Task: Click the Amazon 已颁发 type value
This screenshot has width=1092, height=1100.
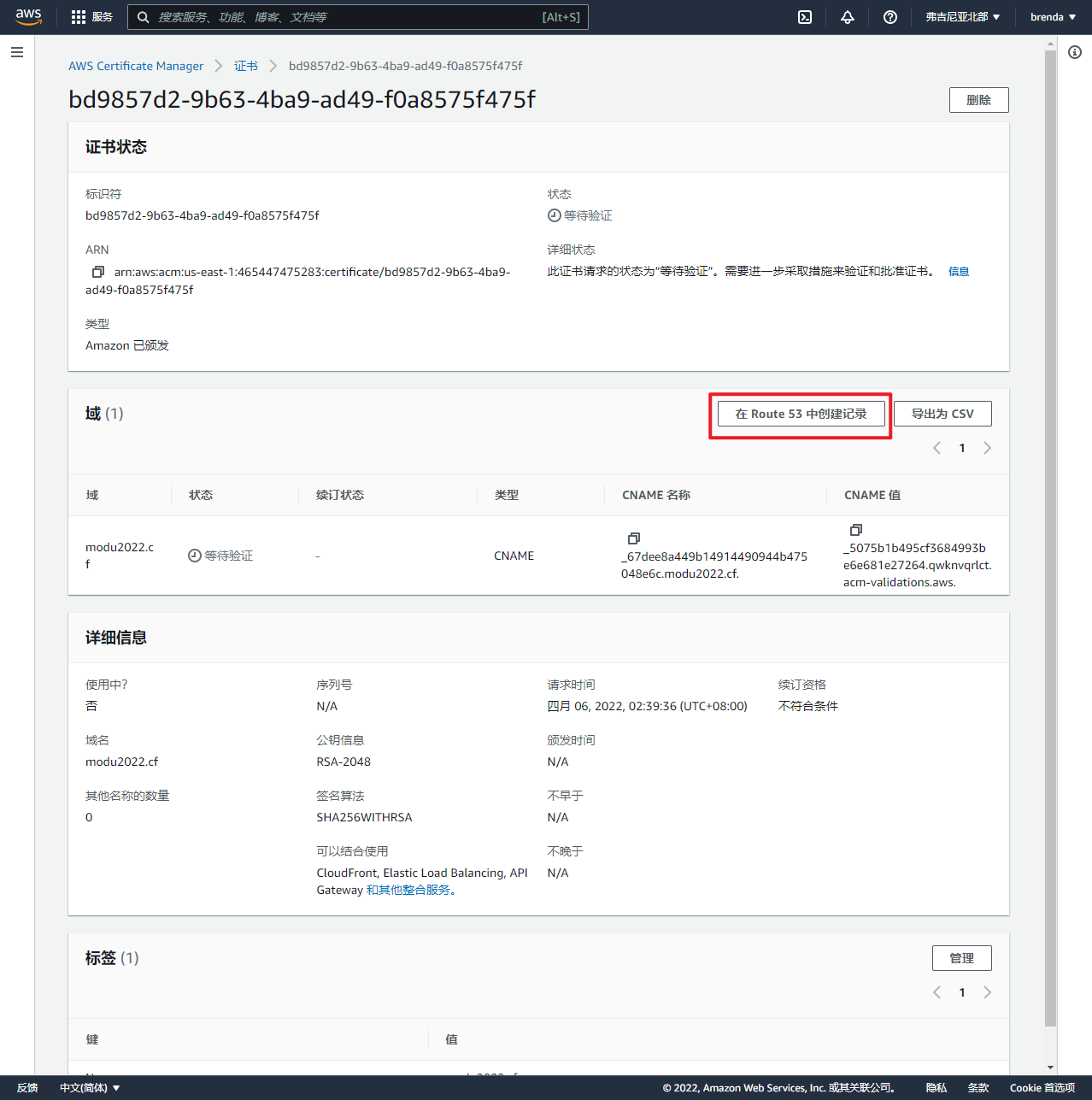Action: coord(127,345)
